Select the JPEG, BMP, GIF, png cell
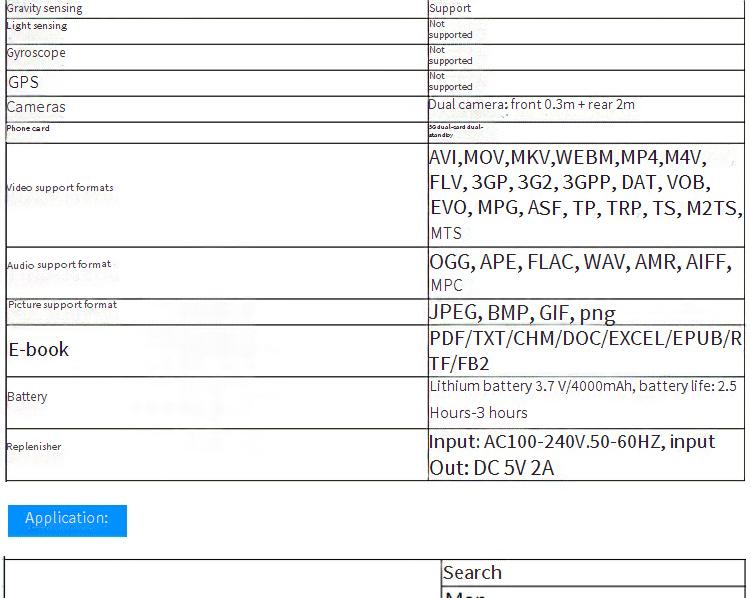 tap(522, 313)
